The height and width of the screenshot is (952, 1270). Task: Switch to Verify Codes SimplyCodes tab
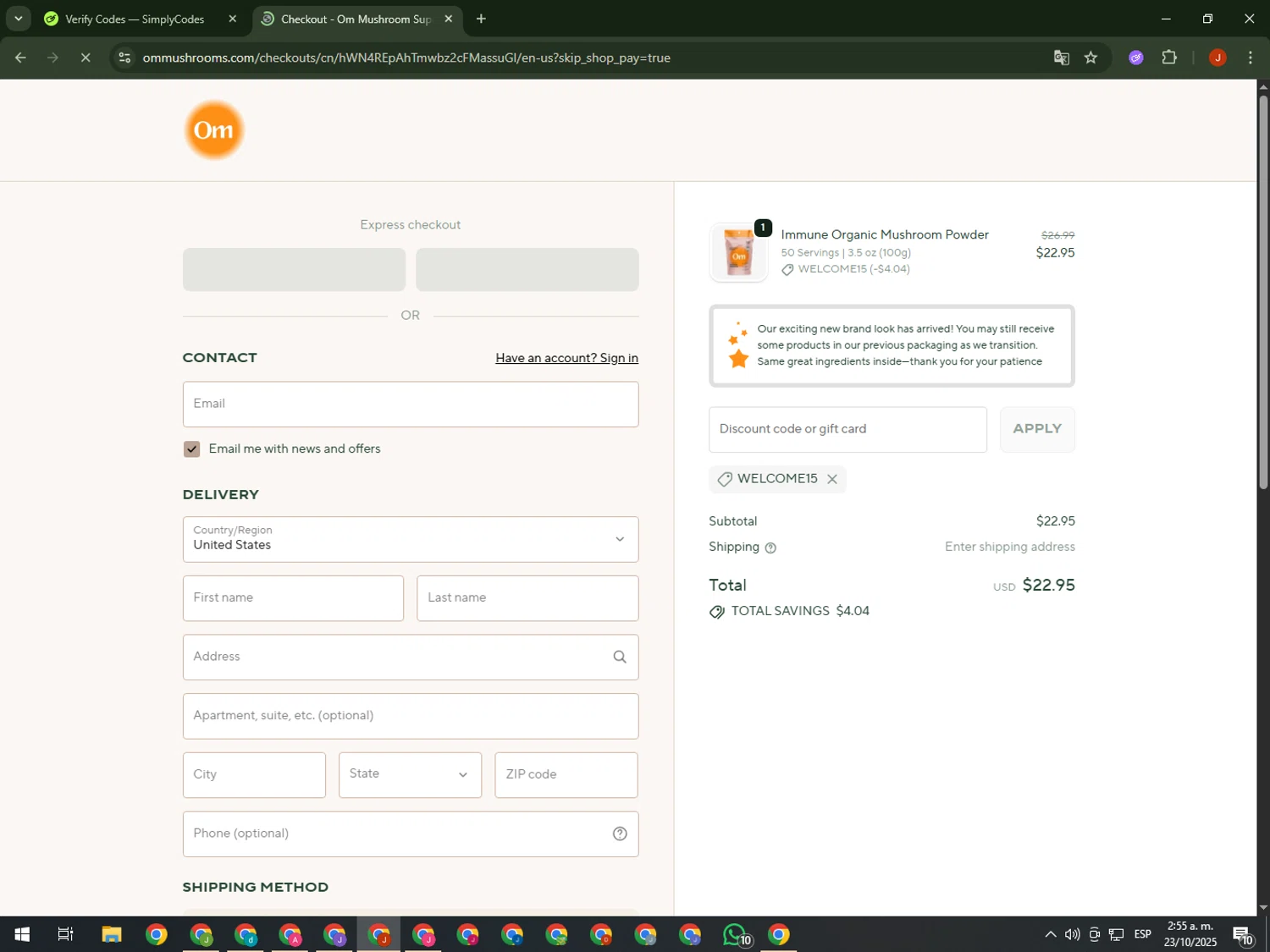[x=135, y=19]
